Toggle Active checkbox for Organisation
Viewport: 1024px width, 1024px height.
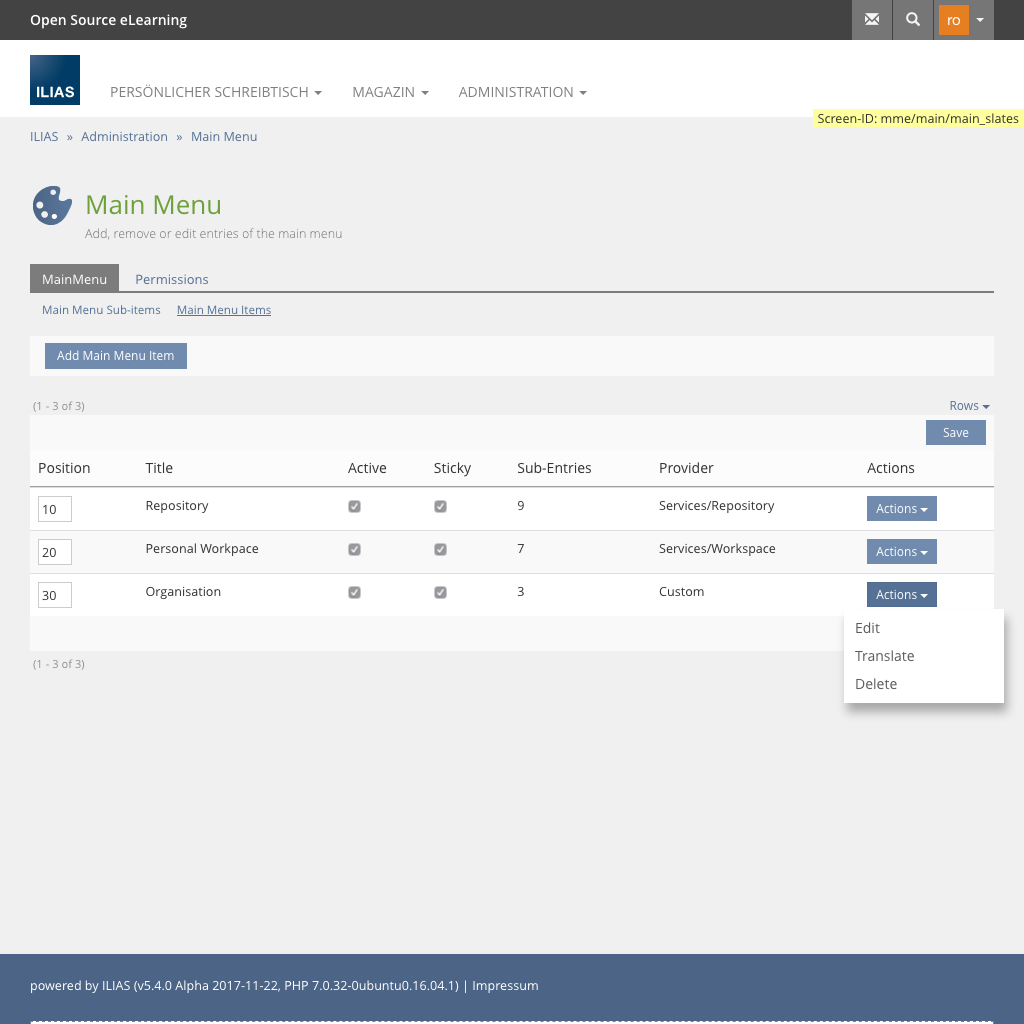point(354,593)
